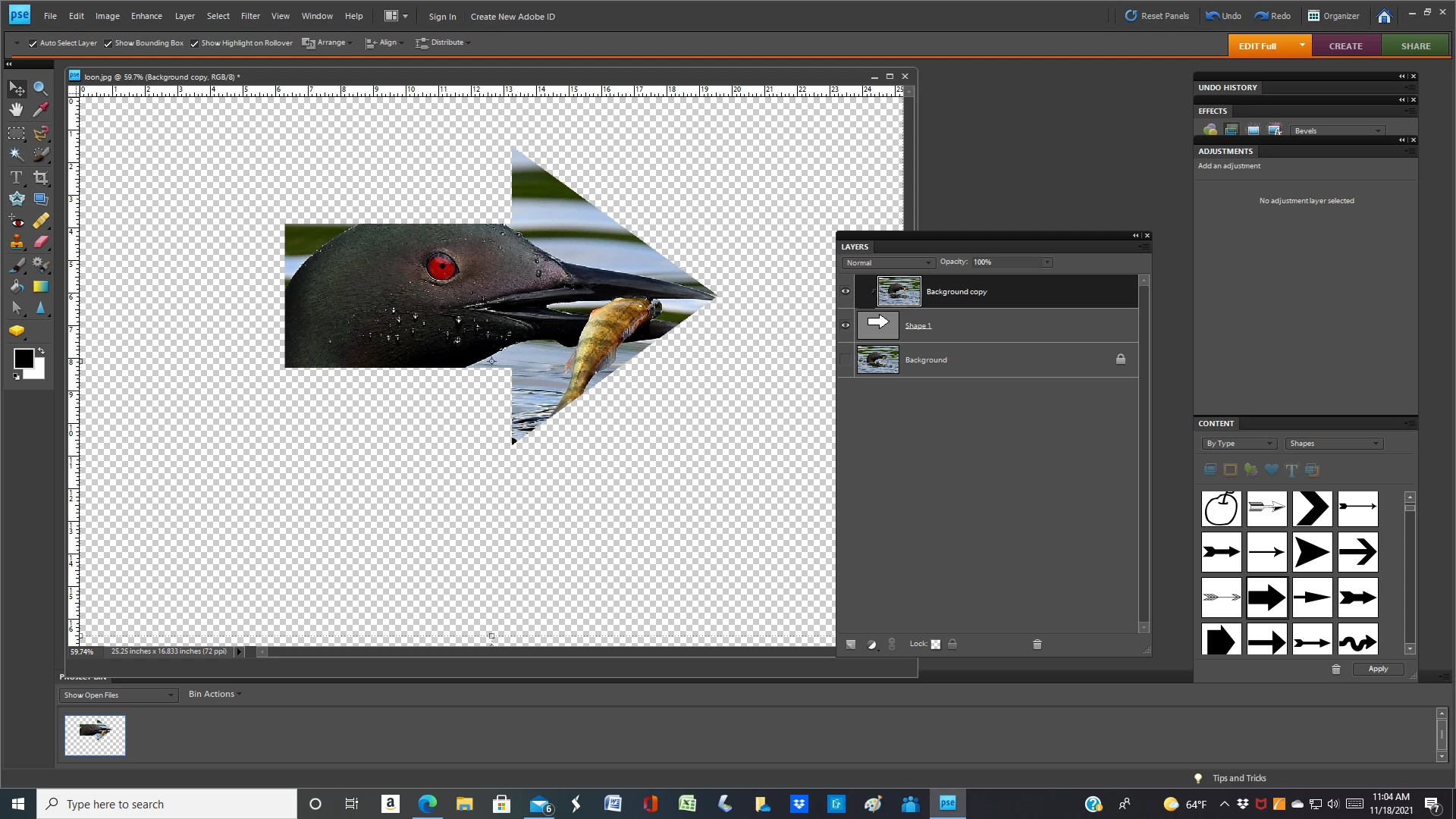Screen dimensions: 1456x819
Task: Expand the Shapes content dropdown
Action: [1333, 444]
